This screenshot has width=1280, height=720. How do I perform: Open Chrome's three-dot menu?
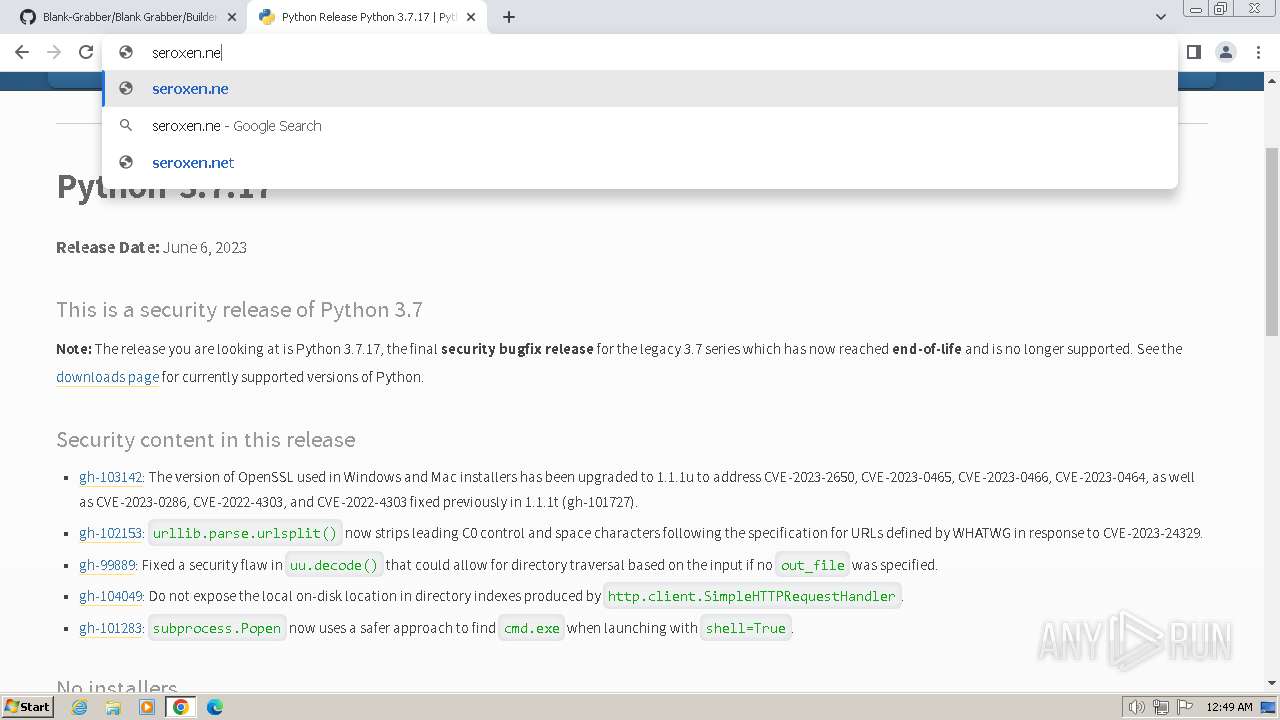coord(1258,52)
